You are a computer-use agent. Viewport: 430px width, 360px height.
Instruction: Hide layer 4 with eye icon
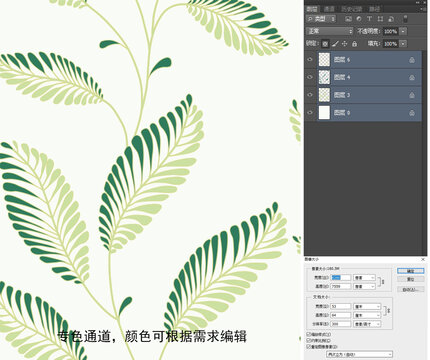(310, 77)
